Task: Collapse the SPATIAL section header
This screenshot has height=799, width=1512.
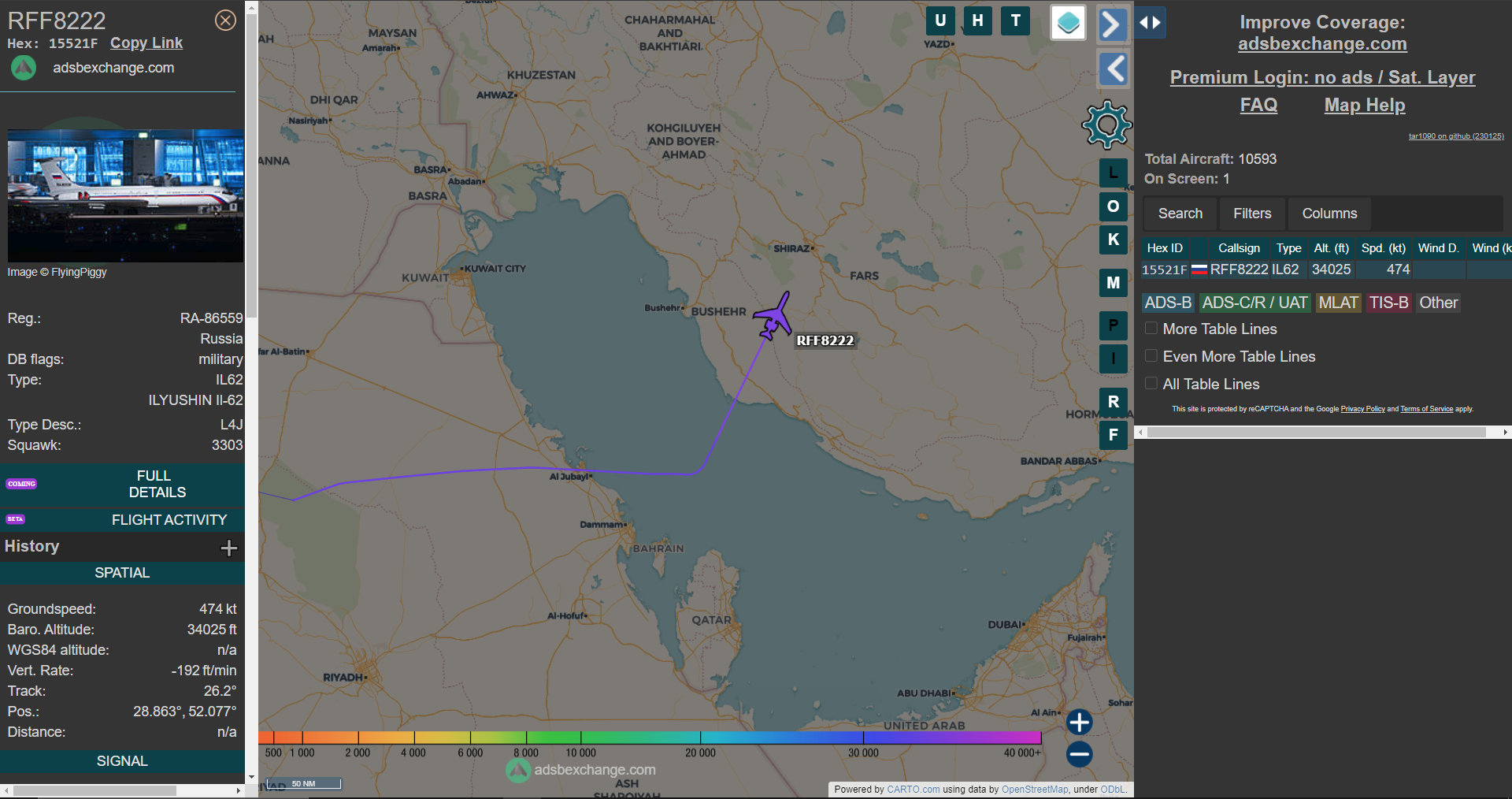Action: [x=123, y=573]
